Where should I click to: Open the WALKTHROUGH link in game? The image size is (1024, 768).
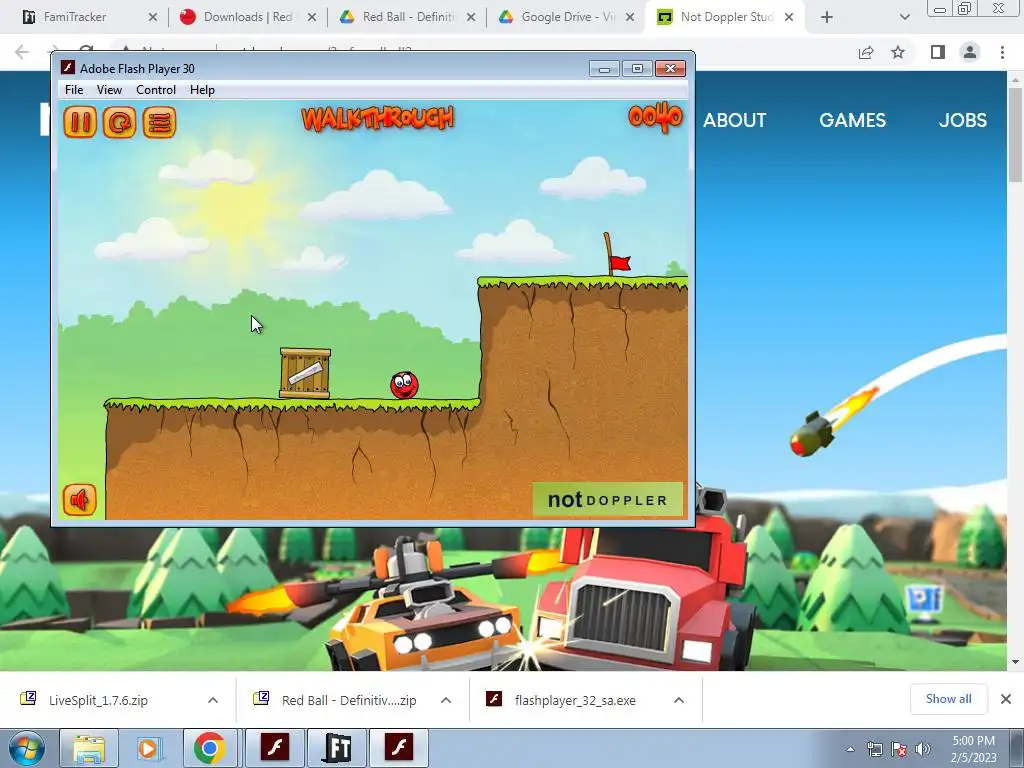click(377, 119)
